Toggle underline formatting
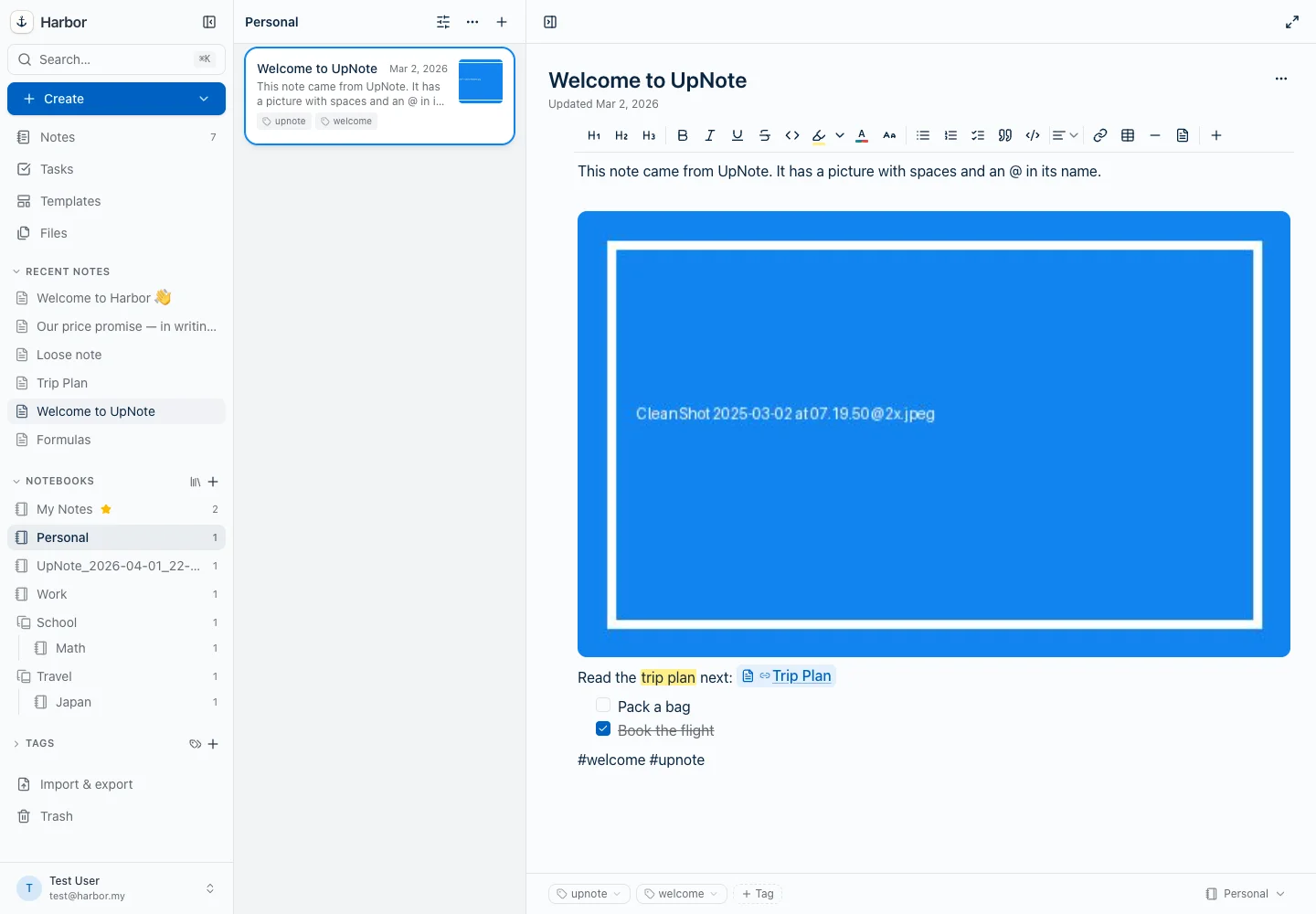Viewport: 1316px width, 914px height. click(738, 135)
